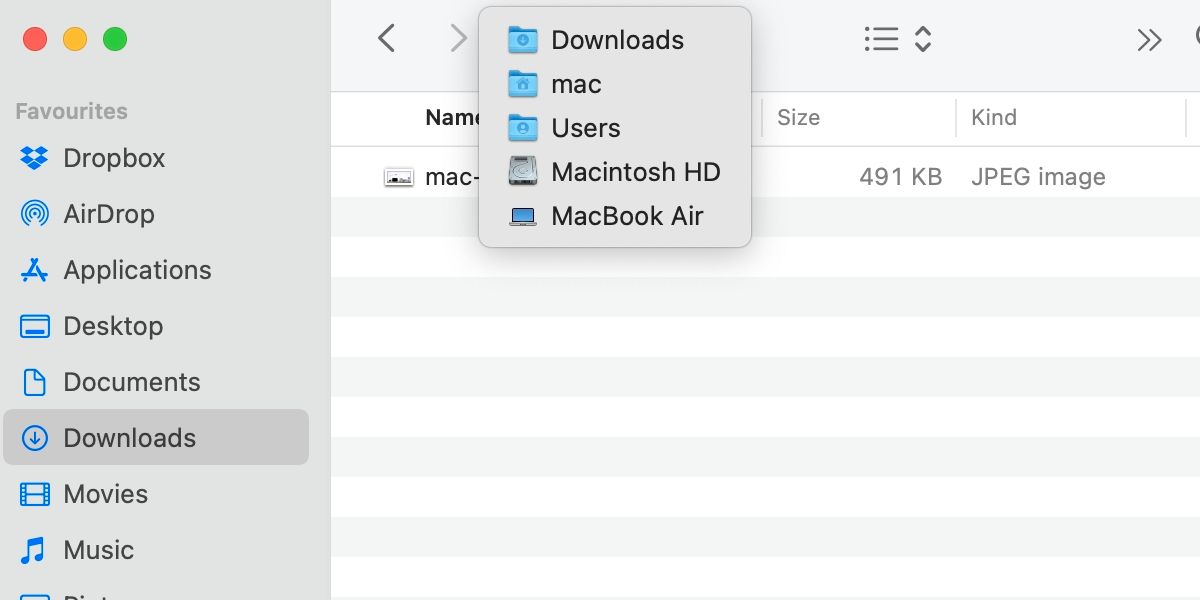Choose Downloads in the path menu
The image size is (1200, 600).
click(615, 40)
